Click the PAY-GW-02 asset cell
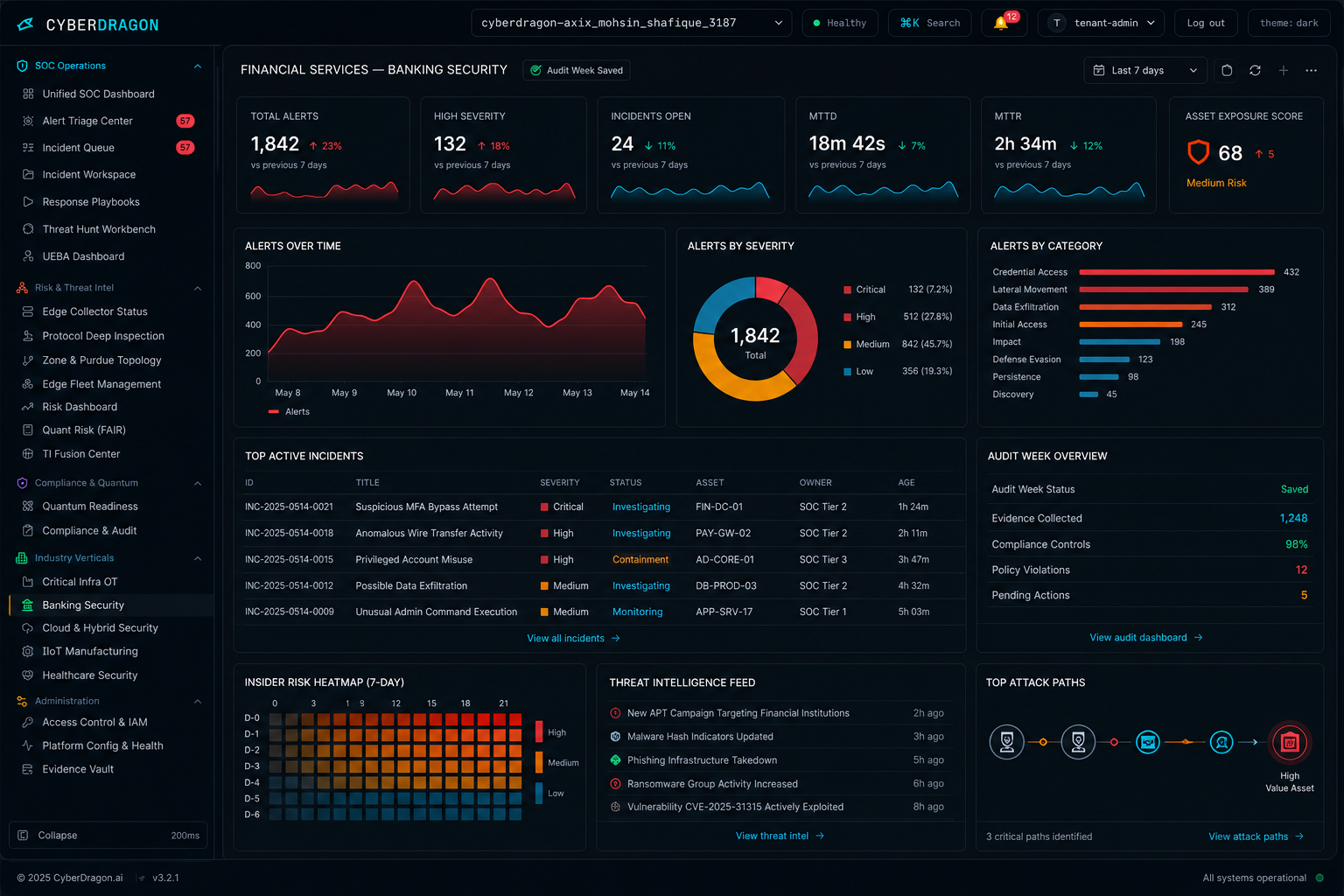1344x896 pixels. point(723,533)
